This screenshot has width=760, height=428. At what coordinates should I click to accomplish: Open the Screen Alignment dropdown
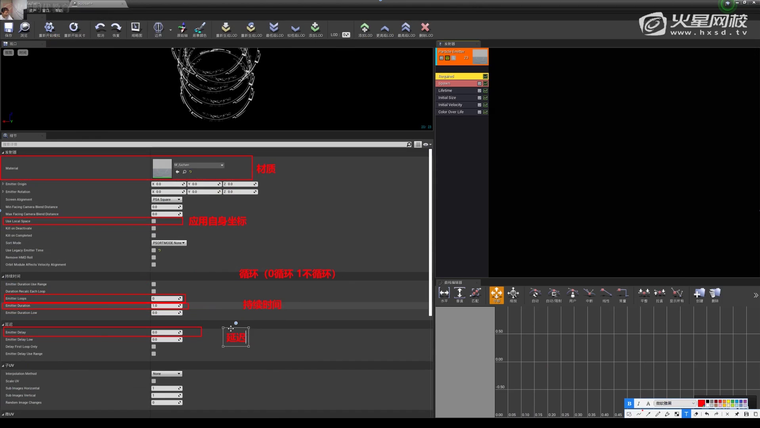click(165, 199)
